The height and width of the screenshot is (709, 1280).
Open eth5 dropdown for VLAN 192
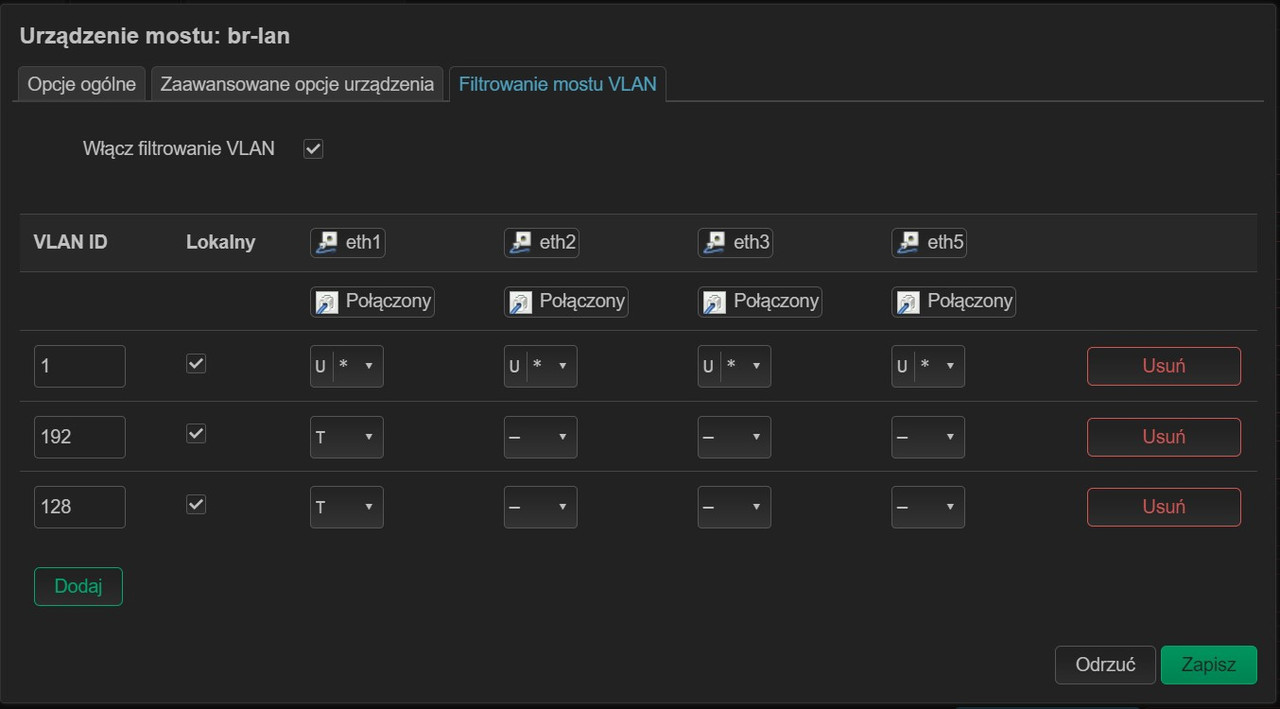(x=929, y=437)
